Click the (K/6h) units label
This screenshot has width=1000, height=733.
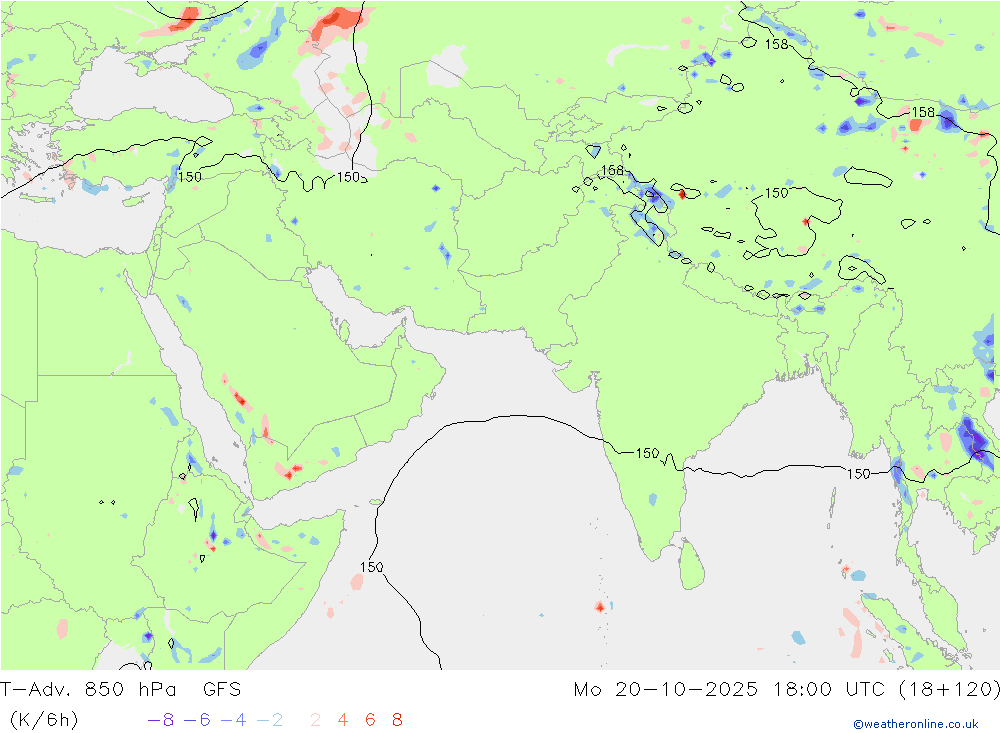point(44,720)
